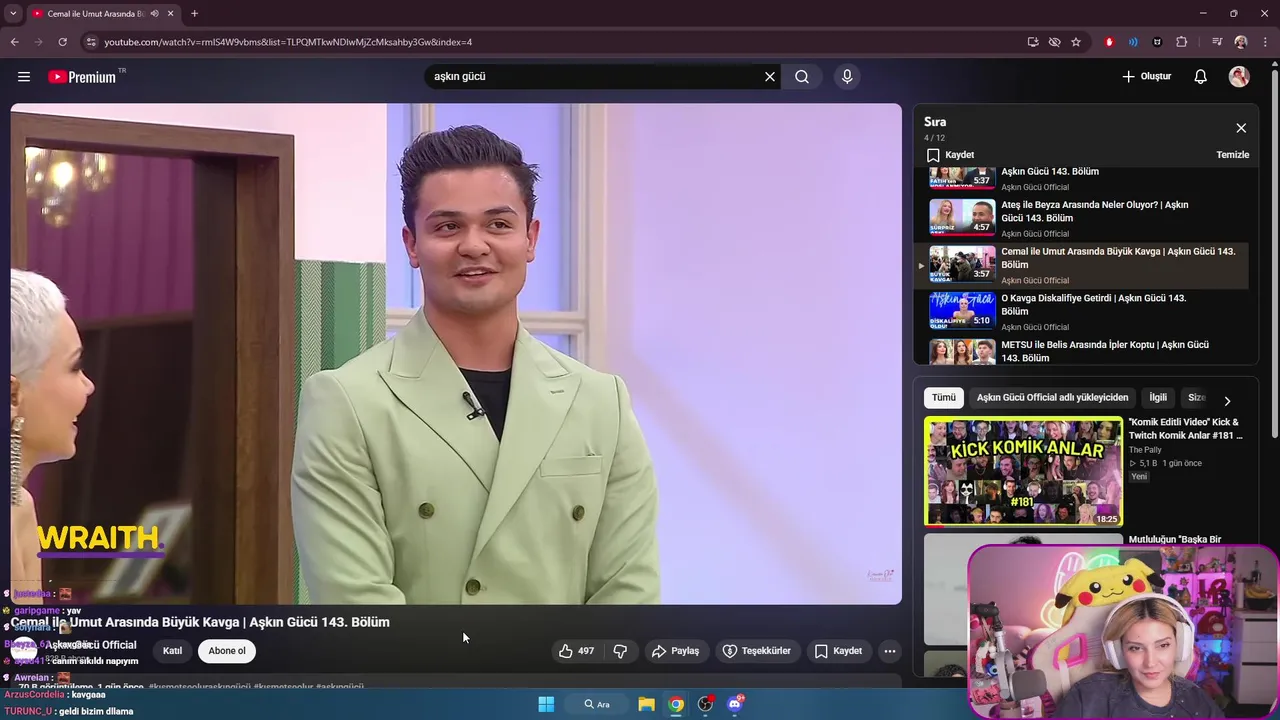Close the Sıra queue panel
The image size is (1280, 720).
point(1241,128)
